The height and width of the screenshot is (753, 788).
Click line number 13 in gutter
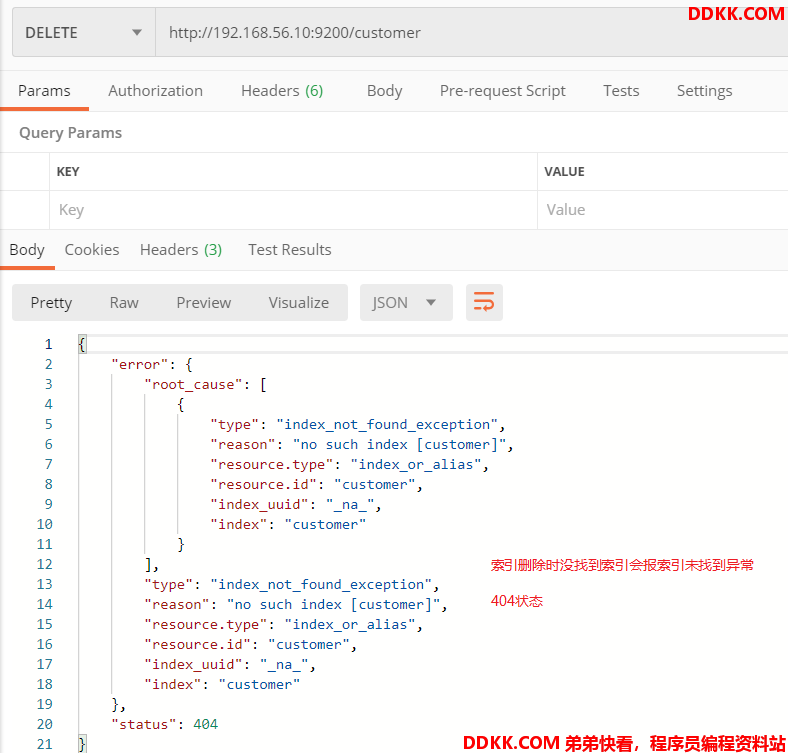click(x=44, y=584)
